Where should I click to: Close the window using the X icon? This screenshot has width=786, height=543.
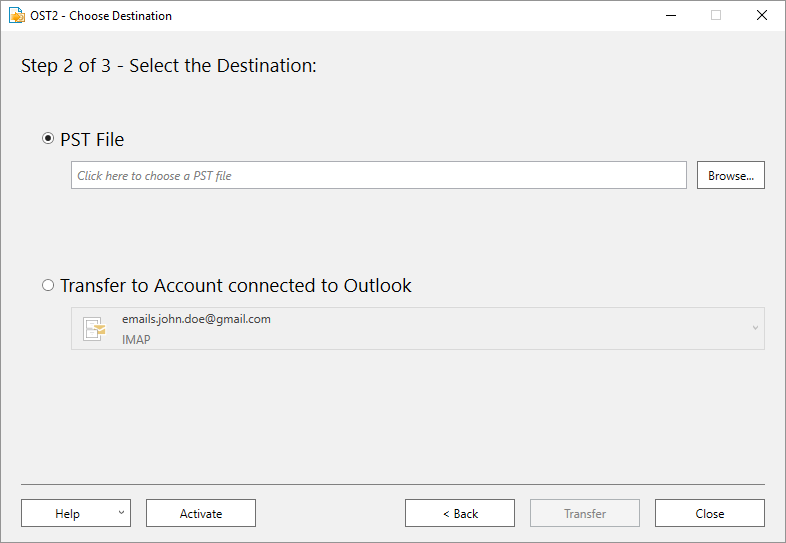click(x=761, y=16)
